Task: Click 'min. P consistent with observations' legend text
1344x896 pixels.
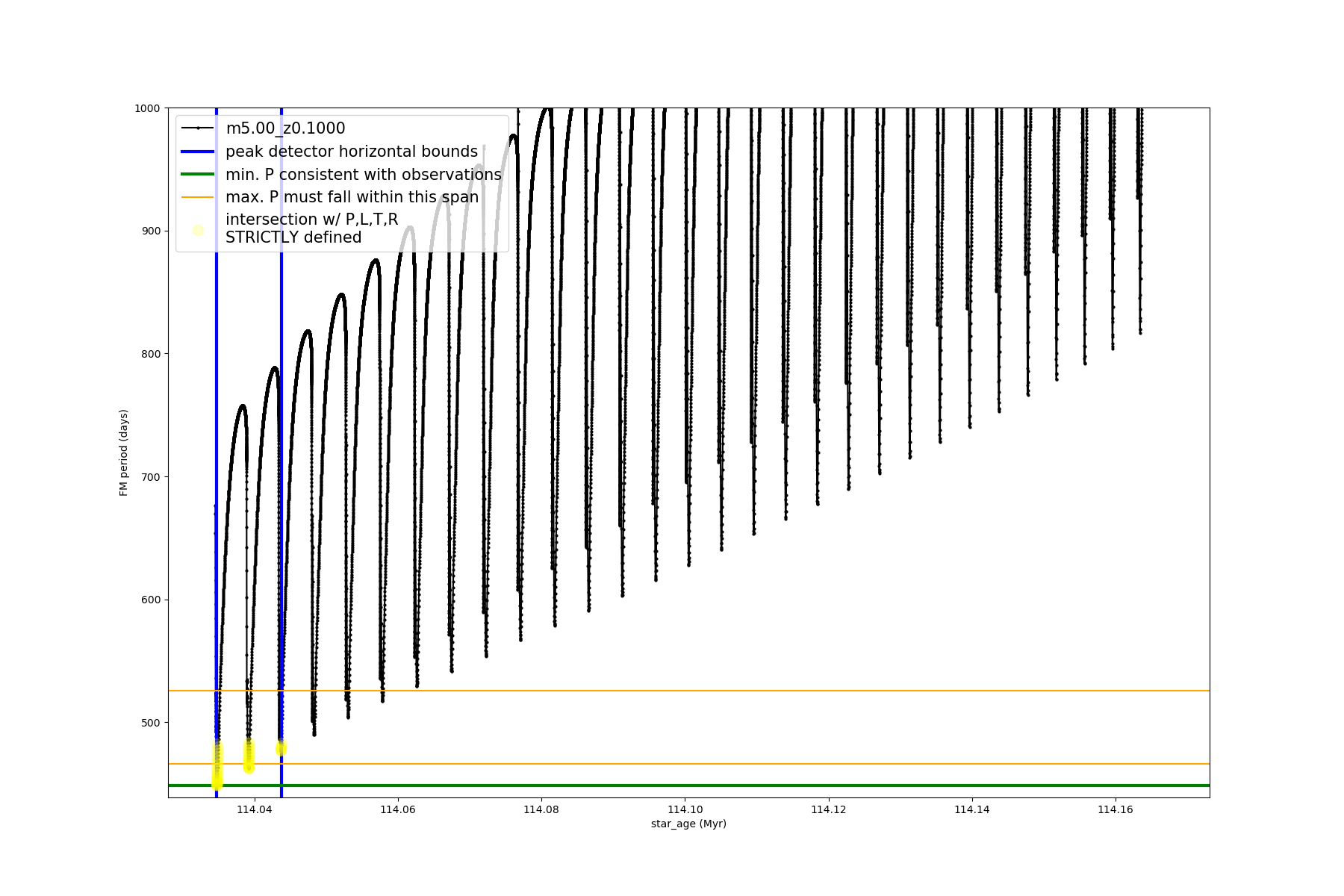Action: [363, 175]
